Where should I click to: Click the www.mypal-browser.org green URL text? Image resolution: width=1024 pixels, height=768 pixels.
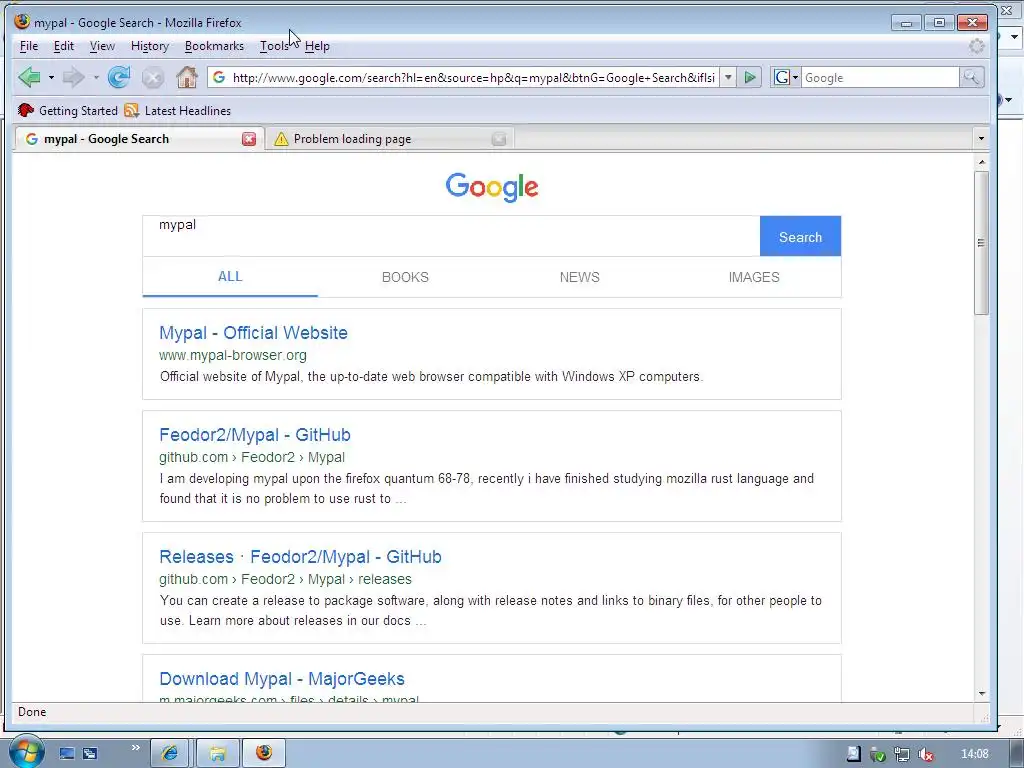click(x=232, y=355)
